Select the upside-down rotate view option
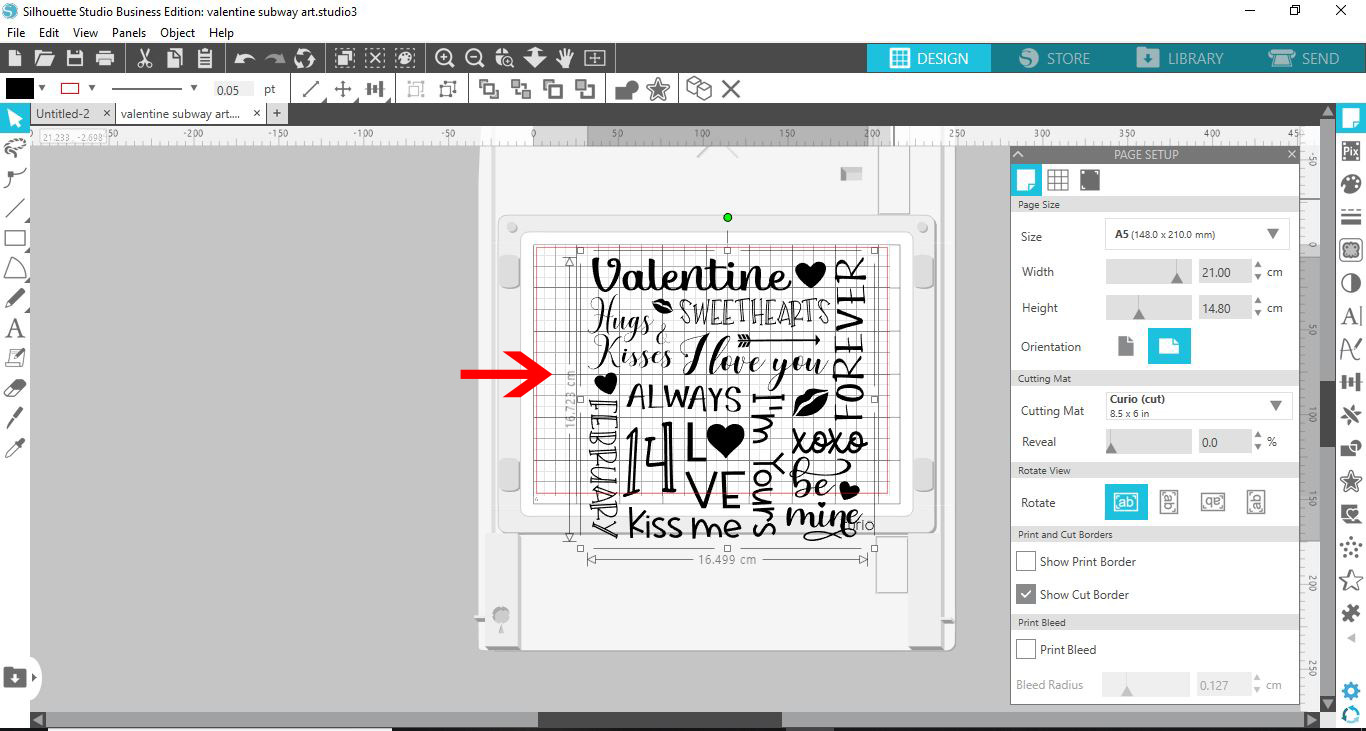Screen dimensions: 1366x731 coord(1213,502)
